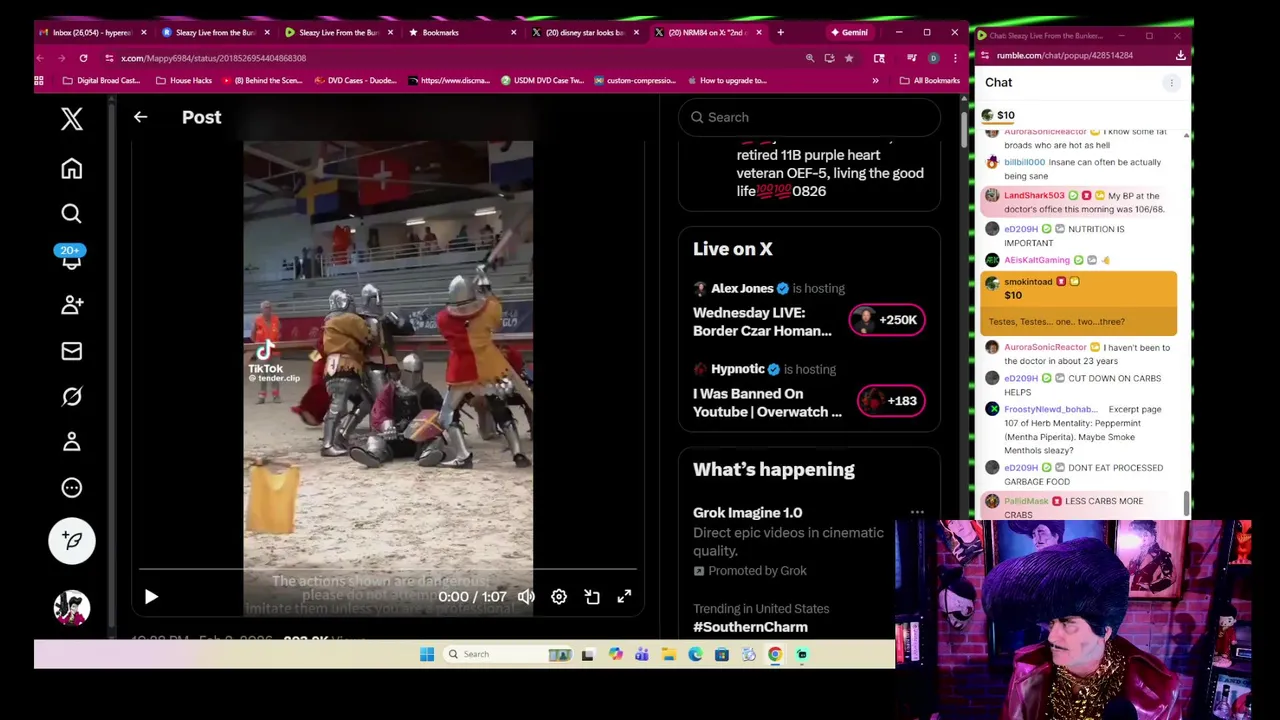Play the video
1280x720 pixels.
pos(151,597)
